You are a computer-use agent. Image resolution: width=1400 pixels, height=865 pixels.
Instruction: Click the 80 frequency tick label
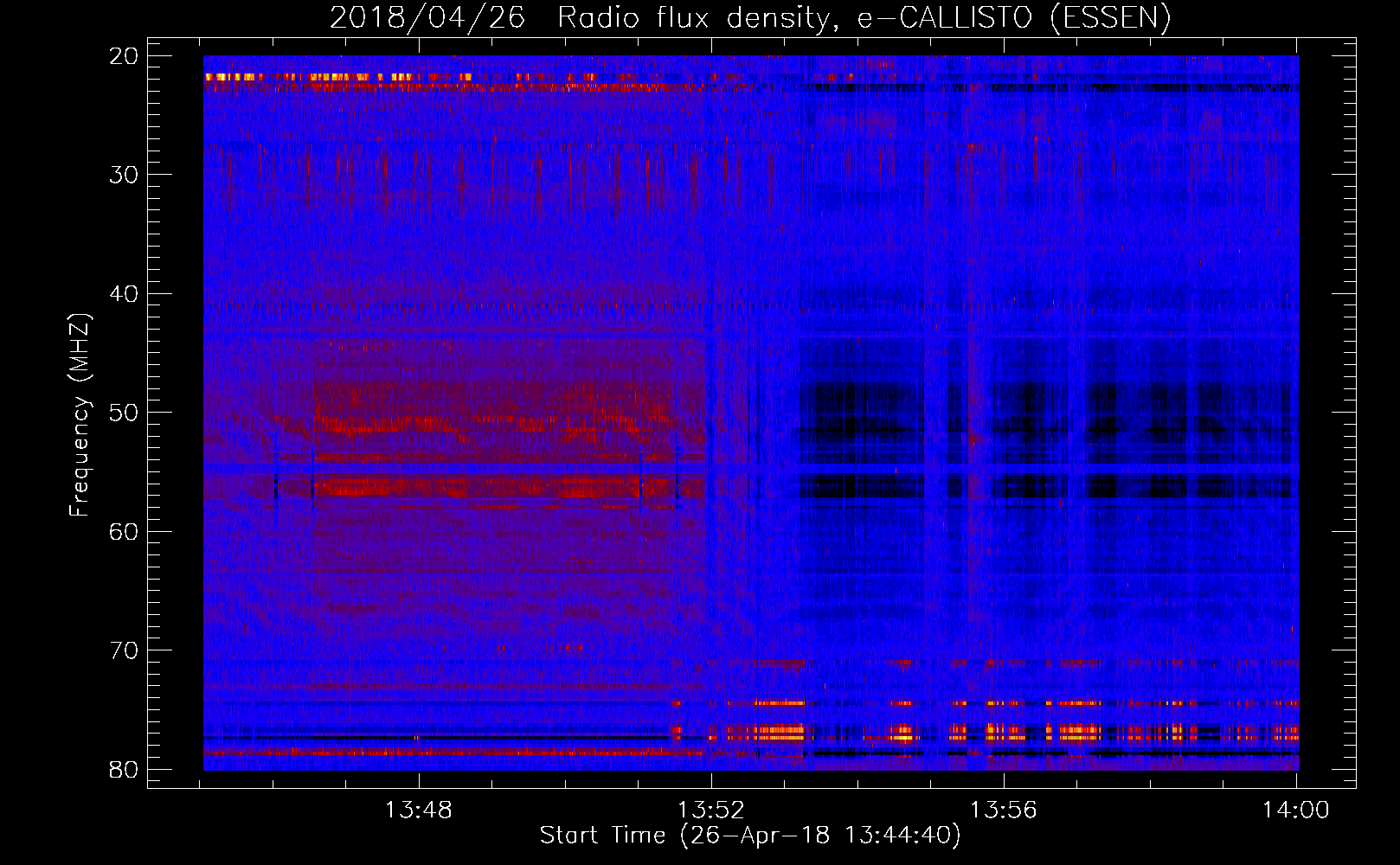(x=124, y=769)
